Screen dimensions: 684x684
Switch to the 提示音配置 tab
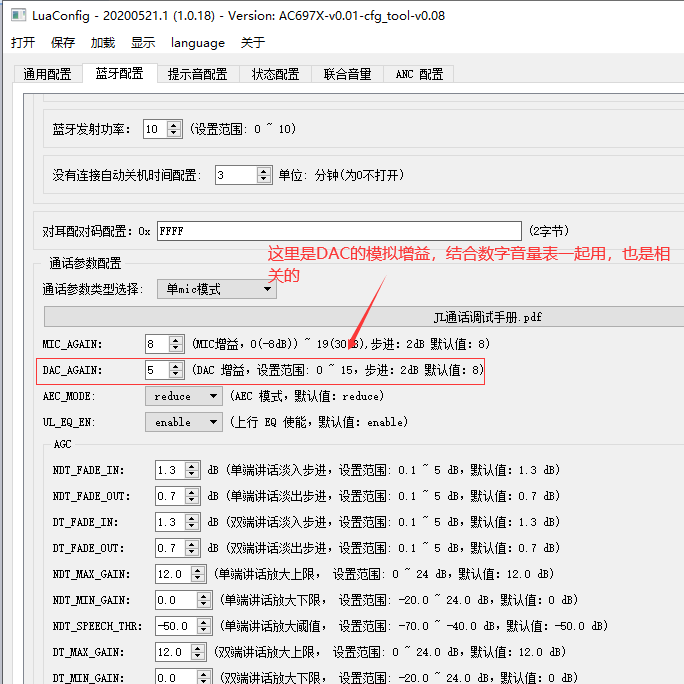[x=198, y=74]
